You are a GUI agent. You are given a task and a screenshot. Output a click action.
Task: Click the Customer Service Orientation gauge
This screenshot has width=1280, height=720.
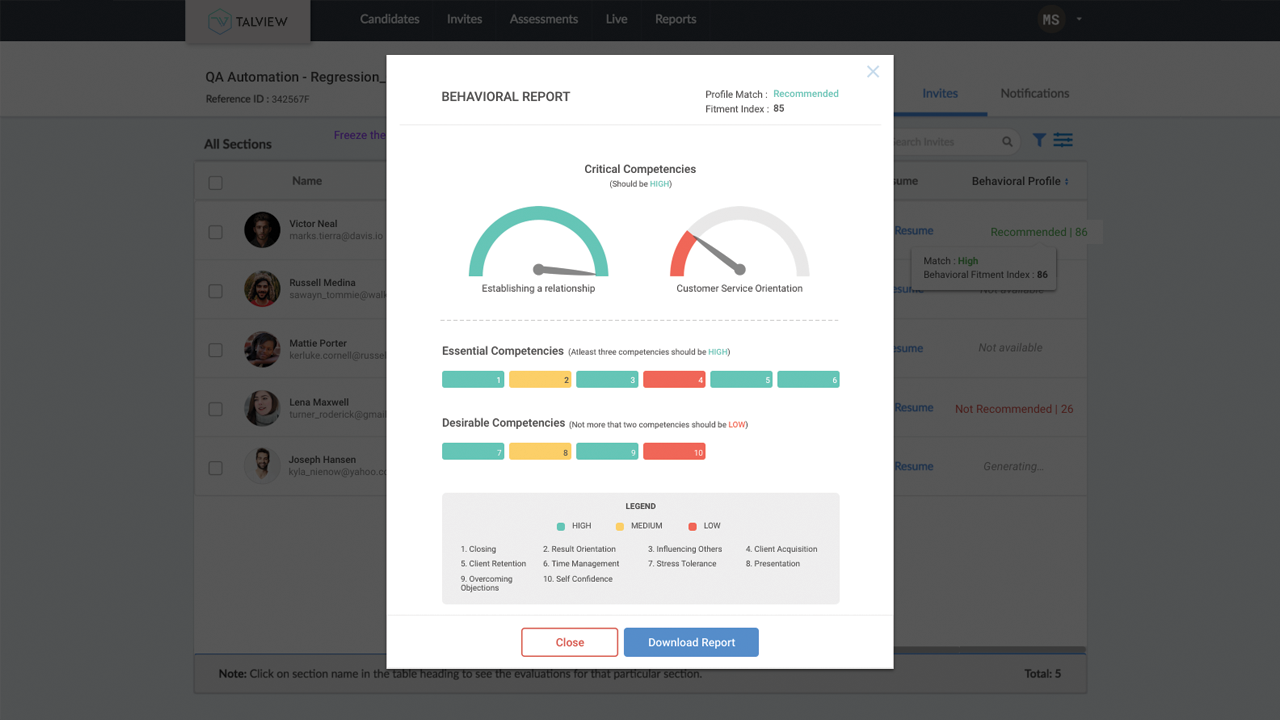(739, 245)
